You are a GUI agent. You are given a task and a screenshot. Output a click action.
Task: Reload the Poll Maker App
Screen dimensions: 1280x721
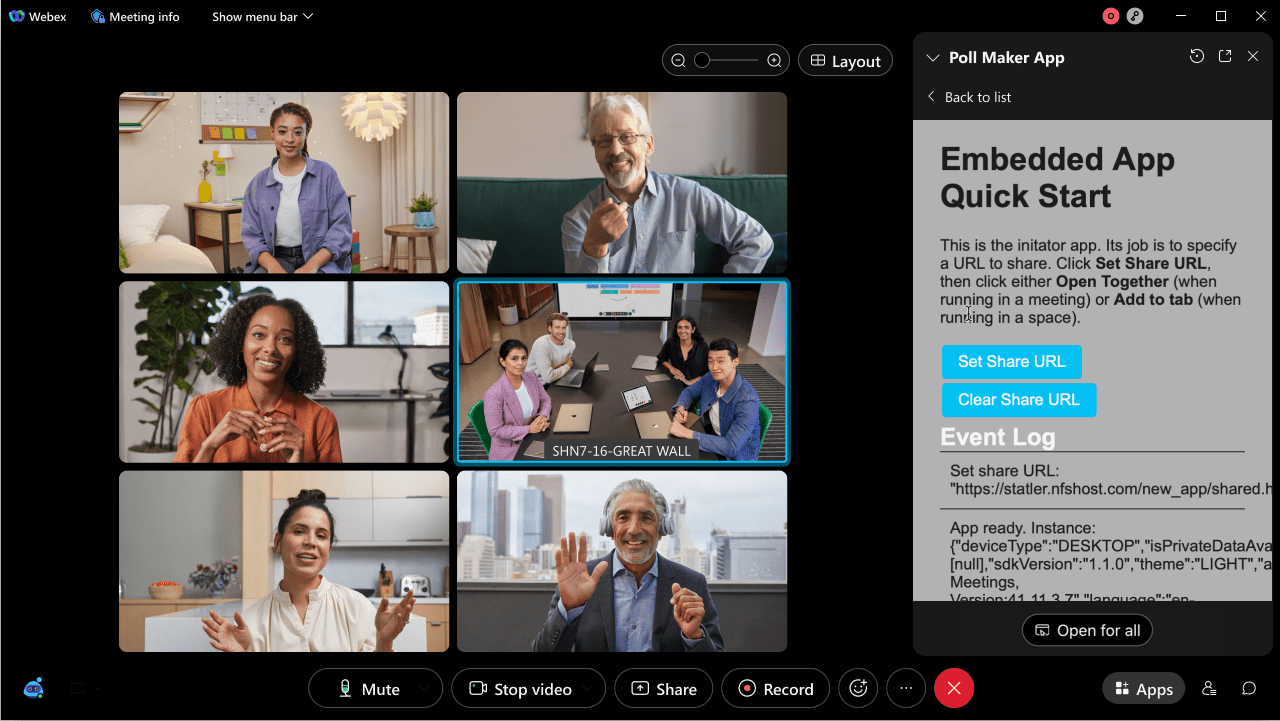point(1197,56)
